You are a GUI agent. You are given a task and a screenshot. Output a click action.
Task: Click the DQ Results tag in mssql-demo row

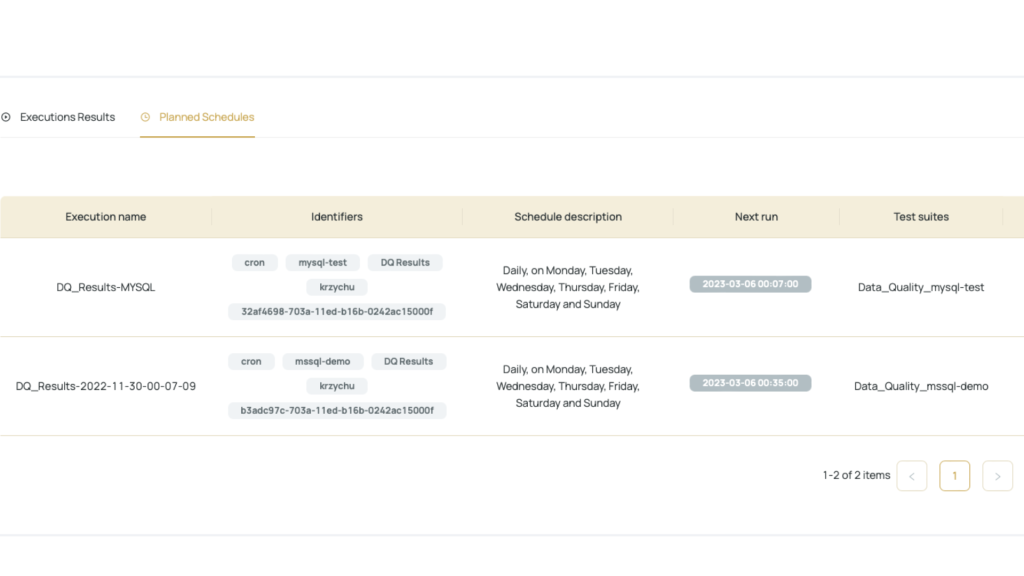[x=409, y=361]
